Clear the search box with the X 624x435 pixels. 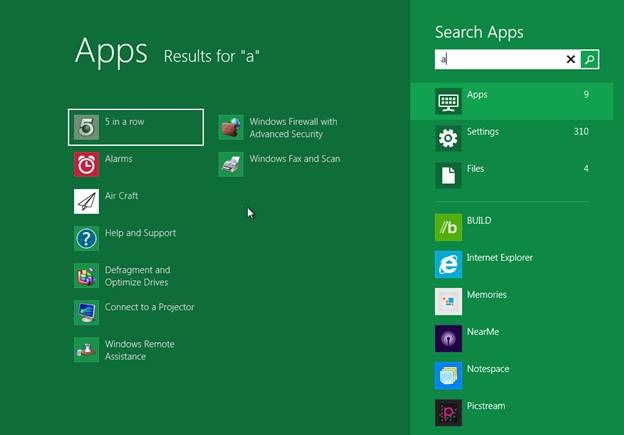tap(571, 60)
